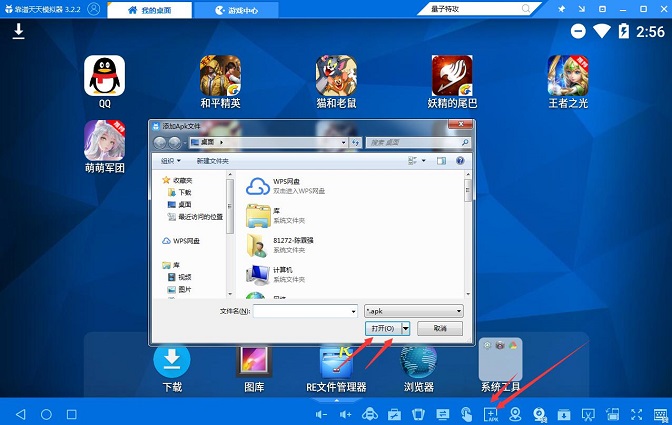The height and width of the screenshot is (425, 672).
Task: Click the download box icon in bottom toolbar
Action: (564, 414)
